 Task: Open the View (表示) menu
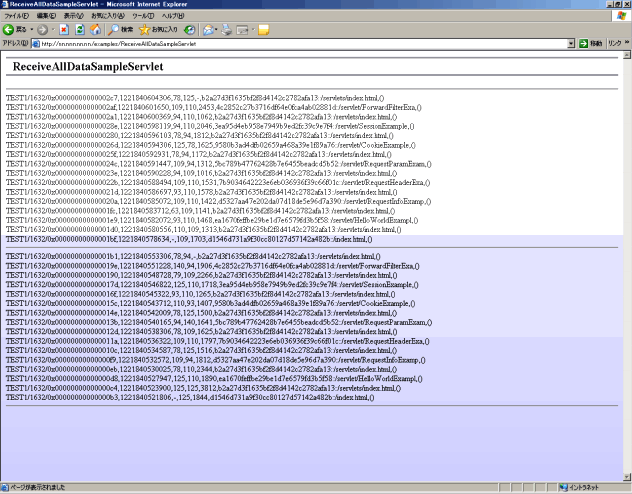[73, 16]
